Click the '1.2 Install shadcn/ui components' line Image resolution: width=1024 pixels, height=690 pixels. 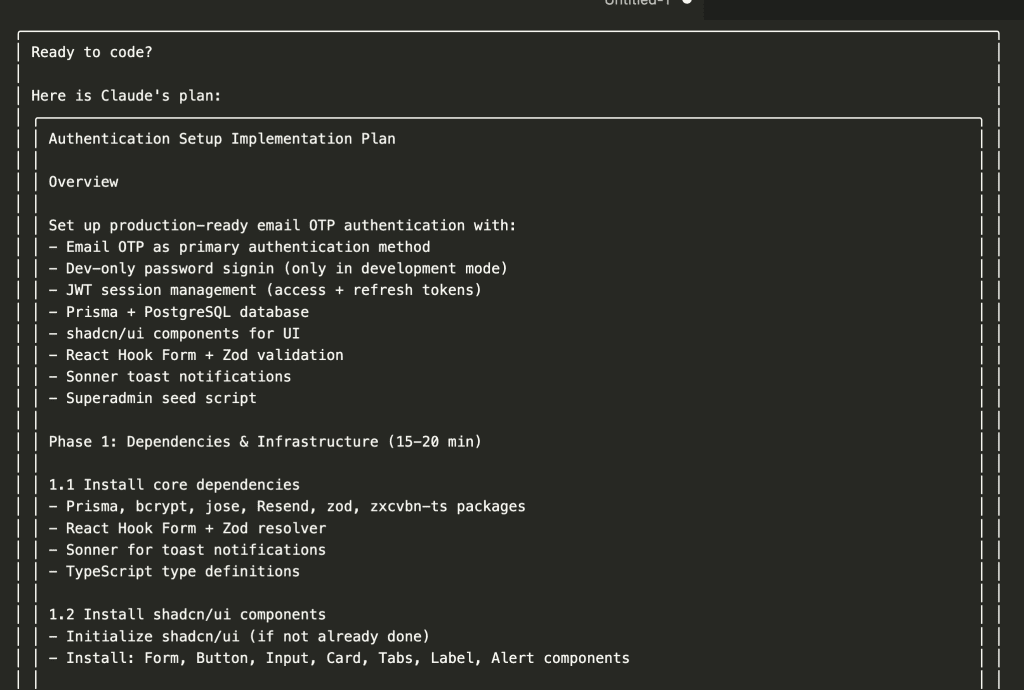pos(187,615)
